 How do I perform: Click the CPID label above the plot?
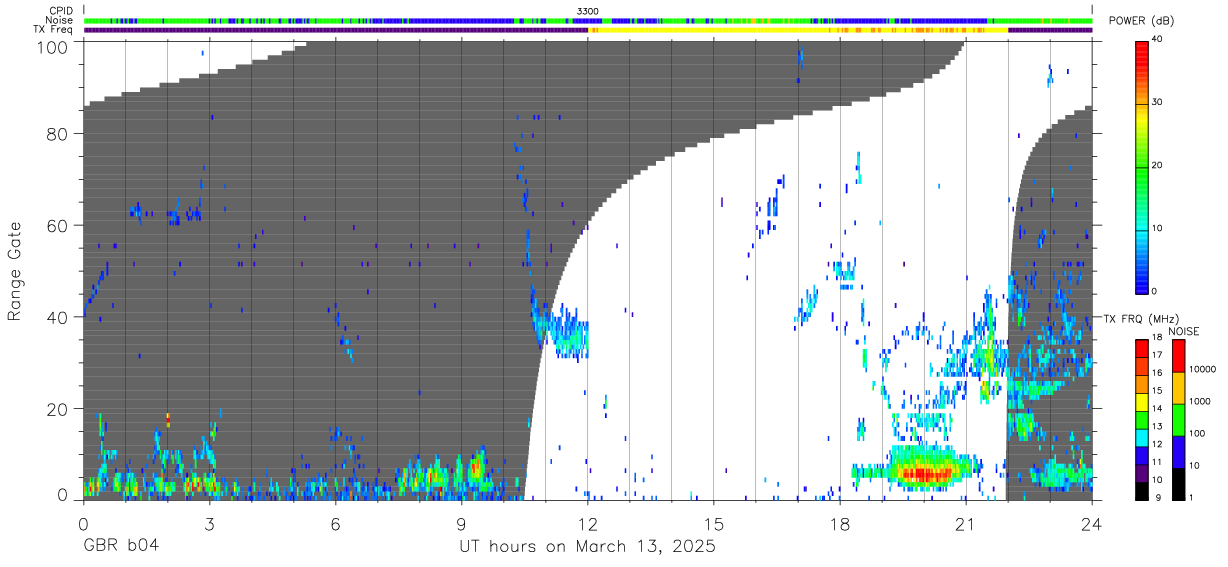[x=60, y=10]
